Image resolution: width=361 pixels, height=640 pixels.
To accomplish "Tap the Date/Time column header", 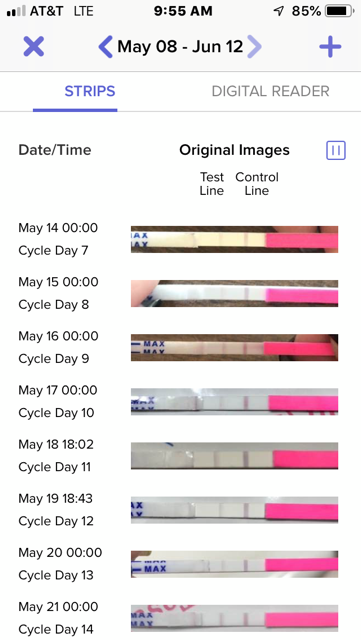I will [x=55, y=150].
